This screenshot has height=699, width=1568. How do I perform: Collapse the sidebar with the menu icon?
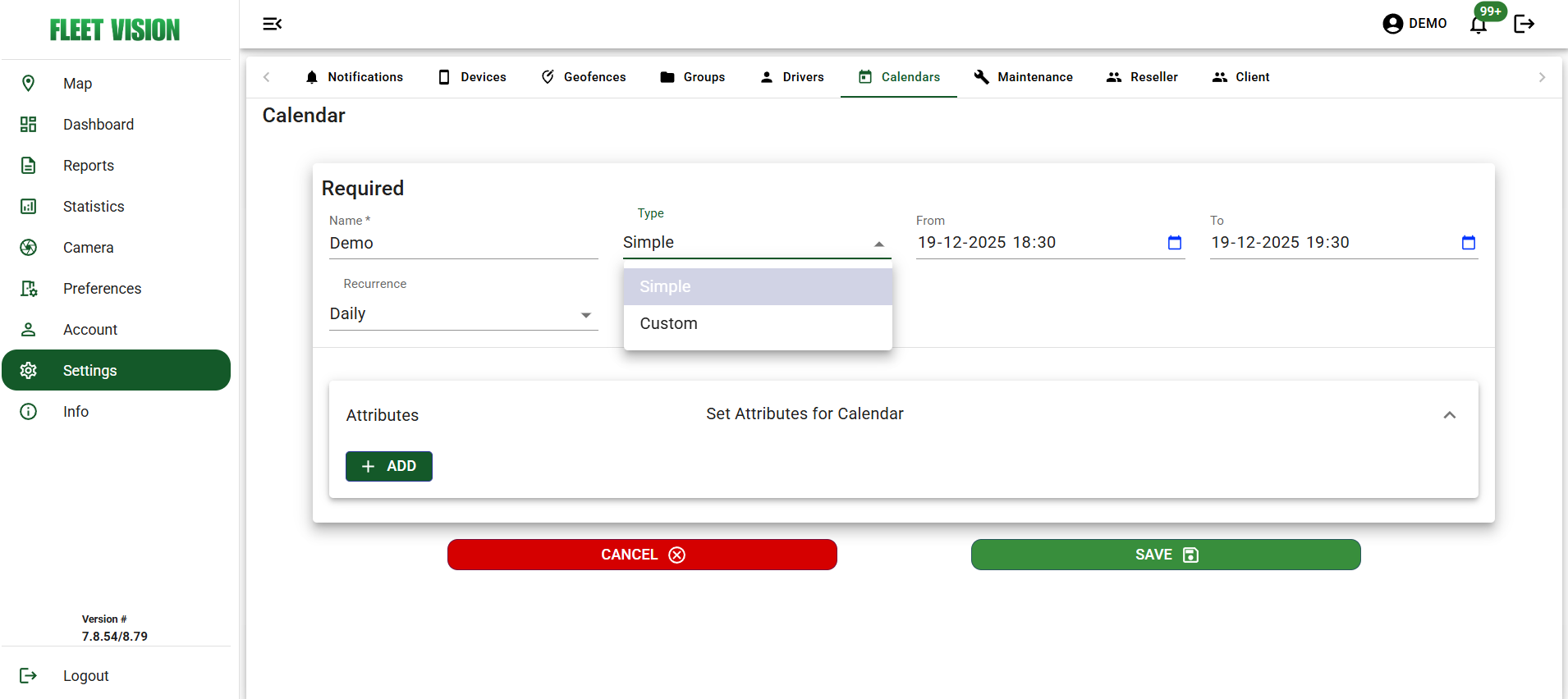(x=273, y=24)
